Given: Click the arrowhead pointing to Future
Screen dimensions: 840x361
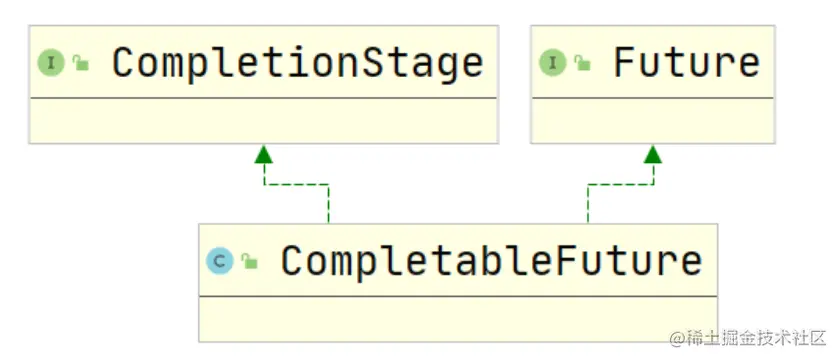Looking at the screenshot, I should pyautogui.click(x=653, y=154).
